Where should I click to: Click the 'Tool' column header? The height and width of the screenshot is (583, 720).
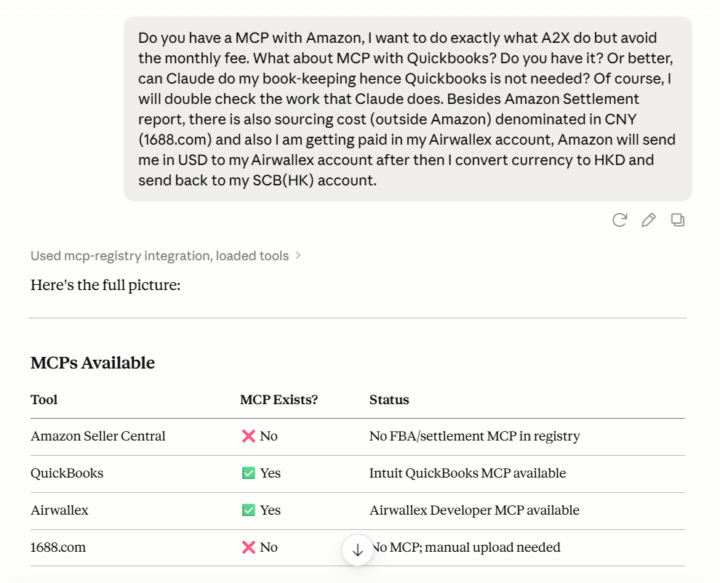coord(44,400)
